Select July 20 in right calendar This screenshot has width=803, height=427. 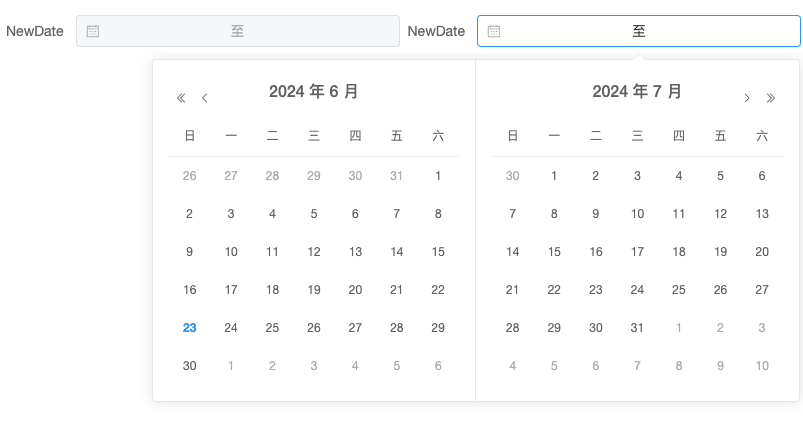pyautogui.click(x=762, y=252)
